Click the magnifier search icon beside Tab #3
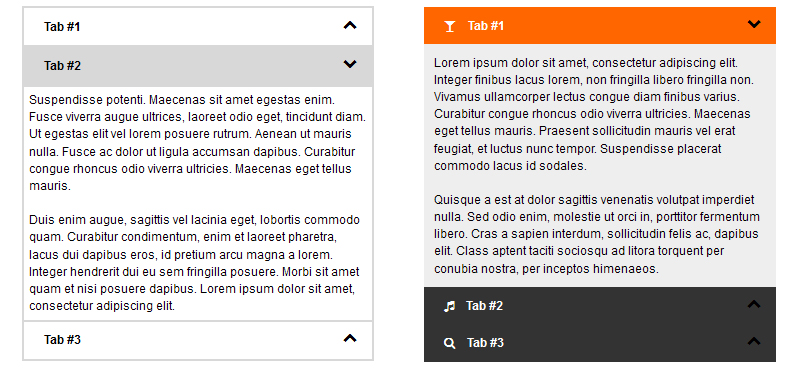The width and height of the screenshot is (800, 370). pyautogui.click(x=449, y=343)
